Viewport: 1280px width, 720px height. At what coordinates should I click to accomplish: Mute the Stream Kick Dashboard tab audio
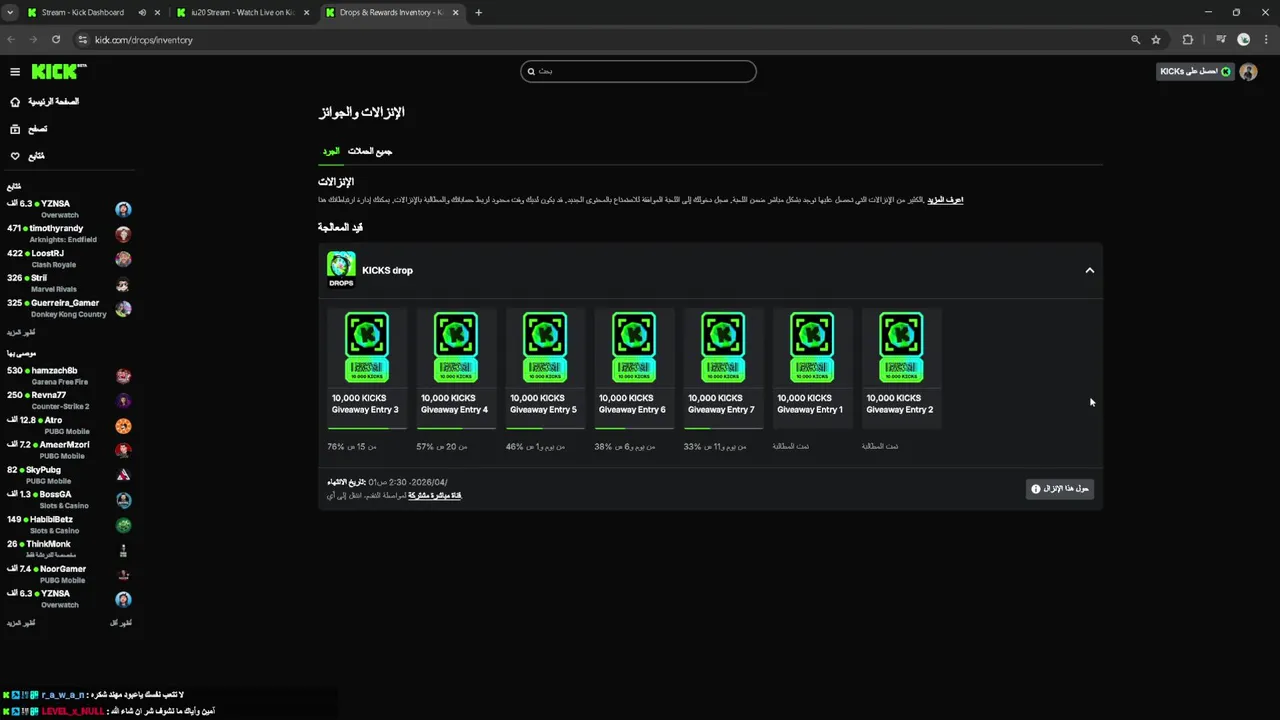[142, 13]
